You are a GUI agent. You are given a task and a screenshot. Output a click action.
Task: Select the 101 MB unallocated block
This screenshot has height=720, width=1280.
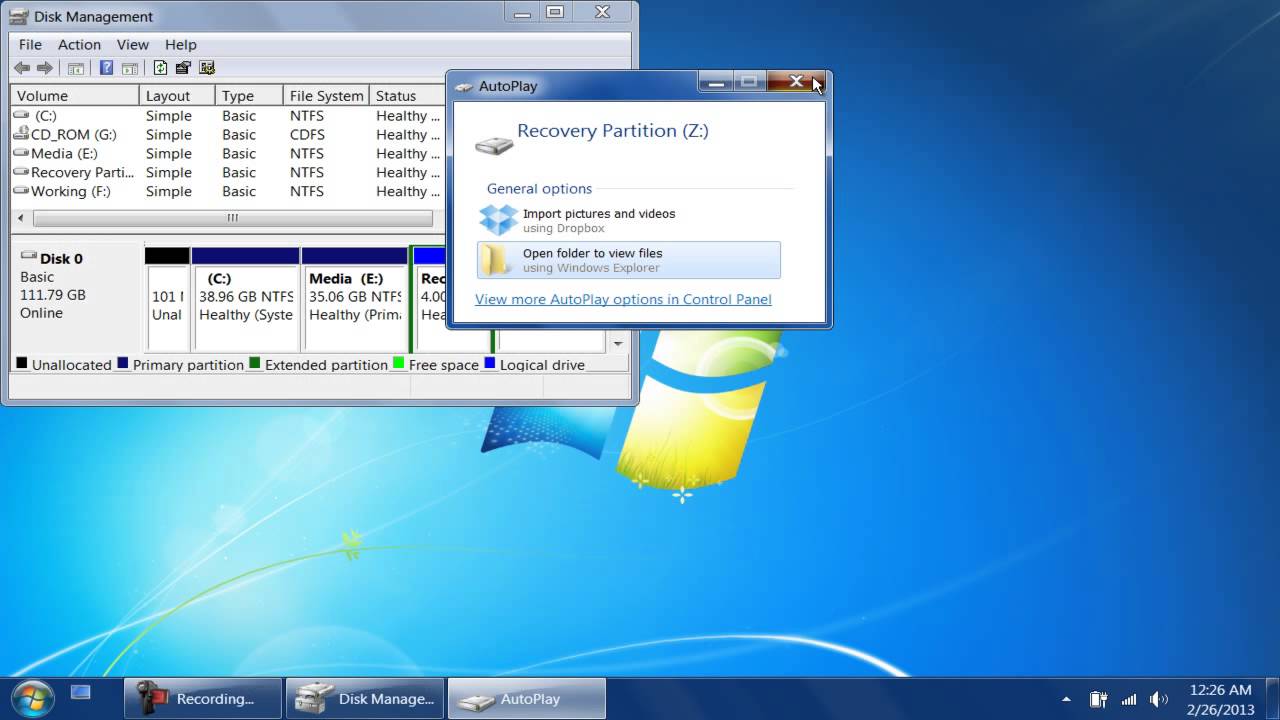pos(167,298)
